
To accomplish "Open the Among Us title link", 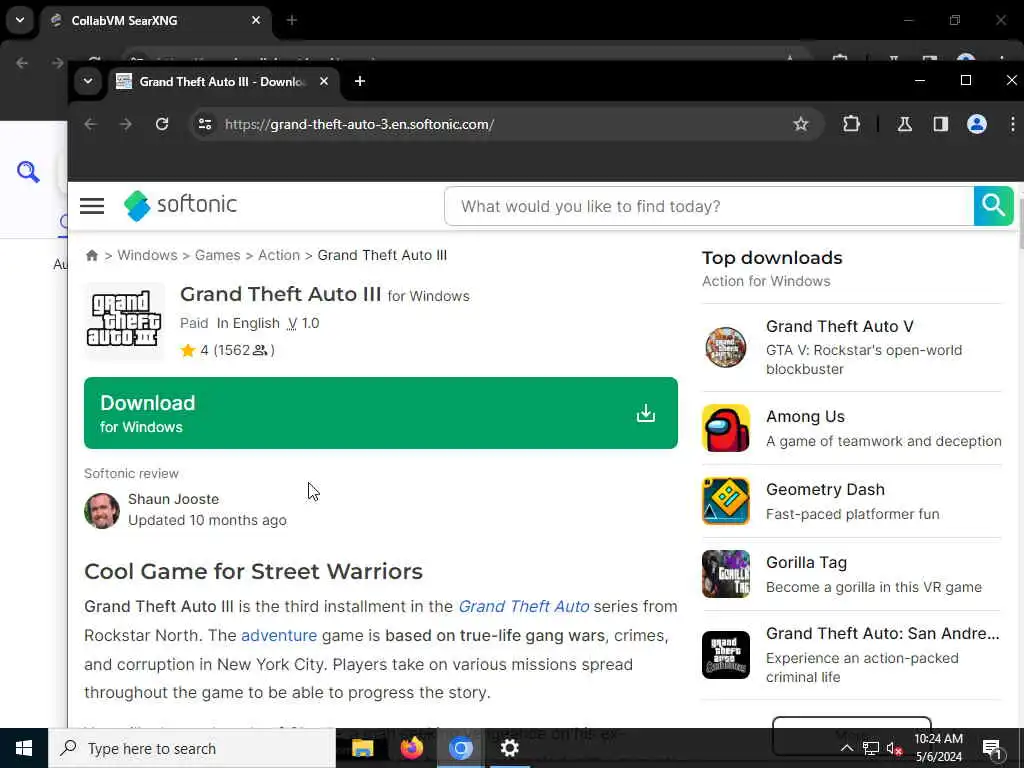I will tap(805, 417).
